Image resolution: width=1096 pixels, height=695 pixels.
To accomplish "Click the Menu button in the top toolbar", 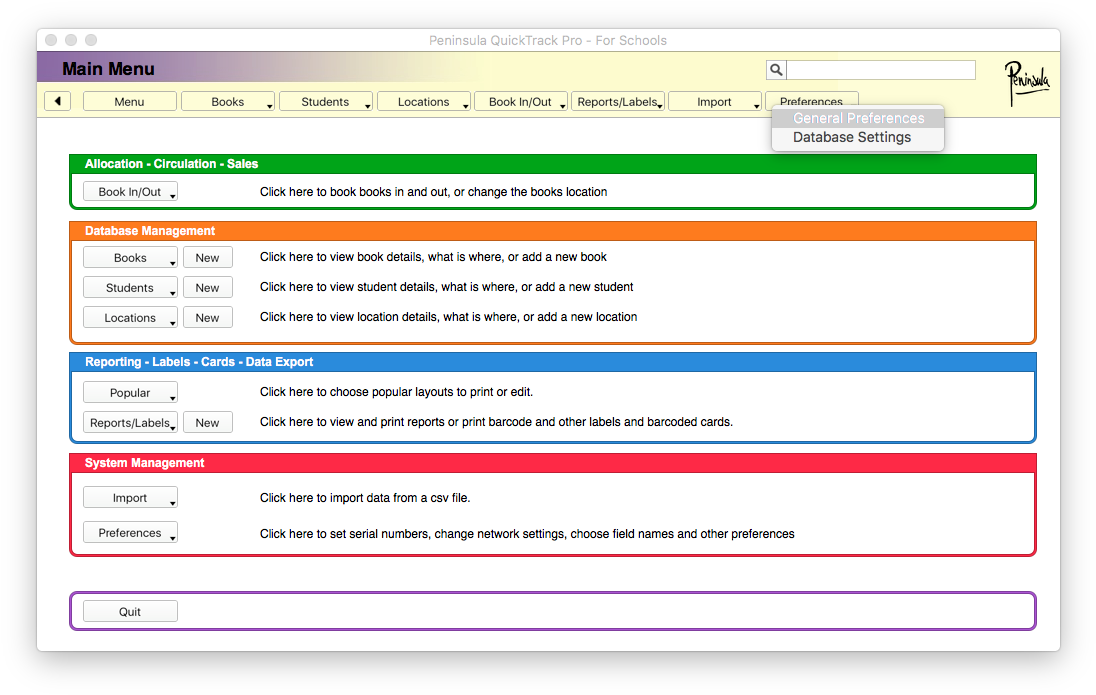I will point(129,101).
